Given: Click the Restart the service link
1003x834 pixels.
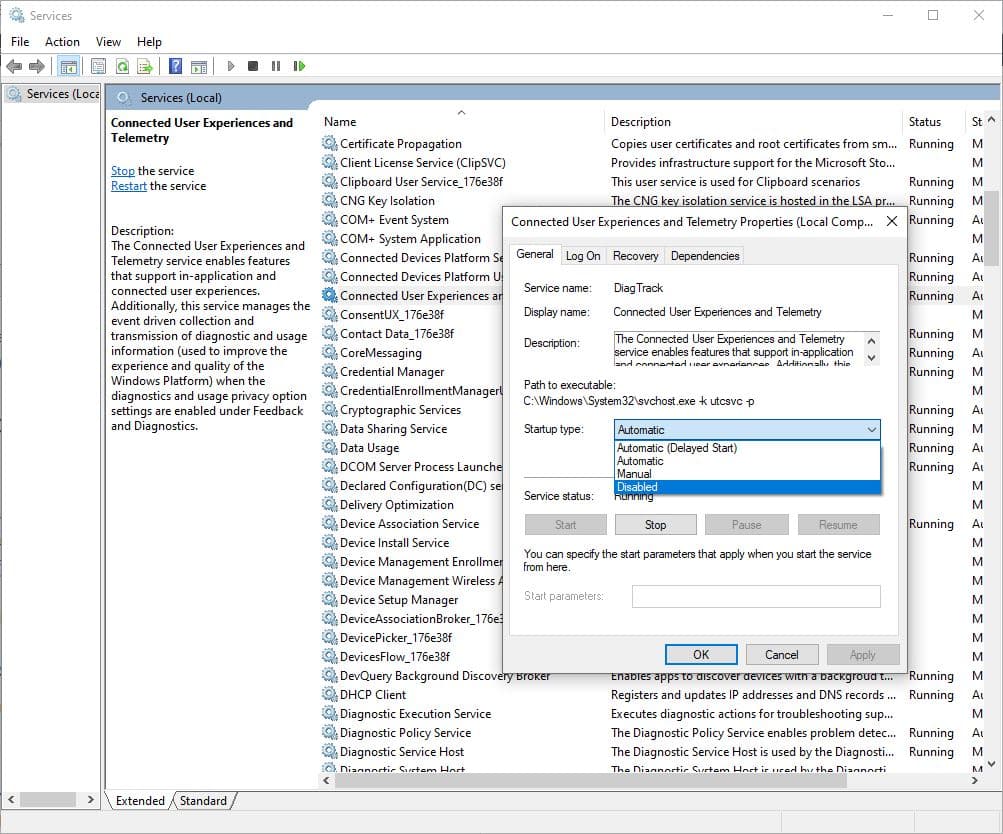Looking at the screenshot, I should pyautogui.click(x=128, y=186).
